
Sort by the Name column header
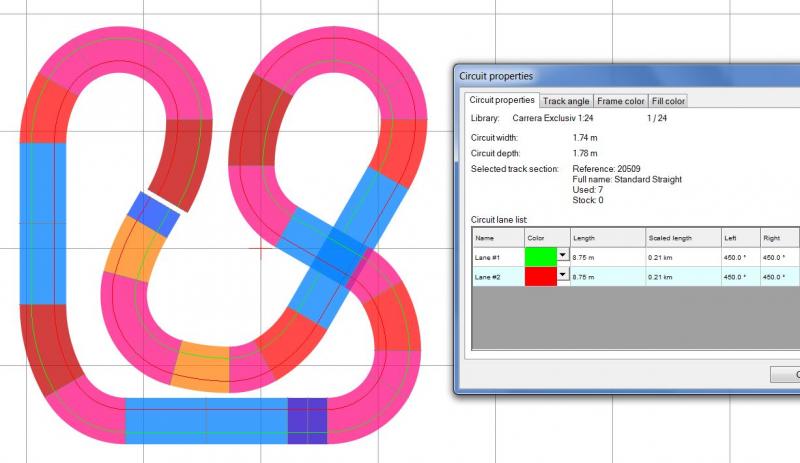coord(498,238)
